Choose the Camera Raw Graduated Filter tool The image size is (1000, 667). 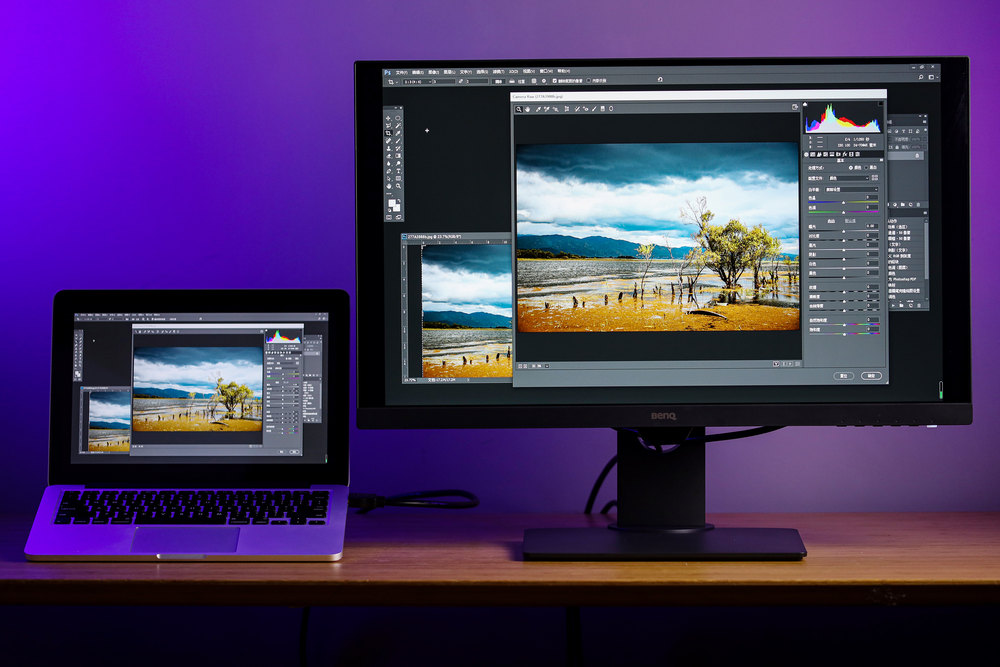click(603, 109)
